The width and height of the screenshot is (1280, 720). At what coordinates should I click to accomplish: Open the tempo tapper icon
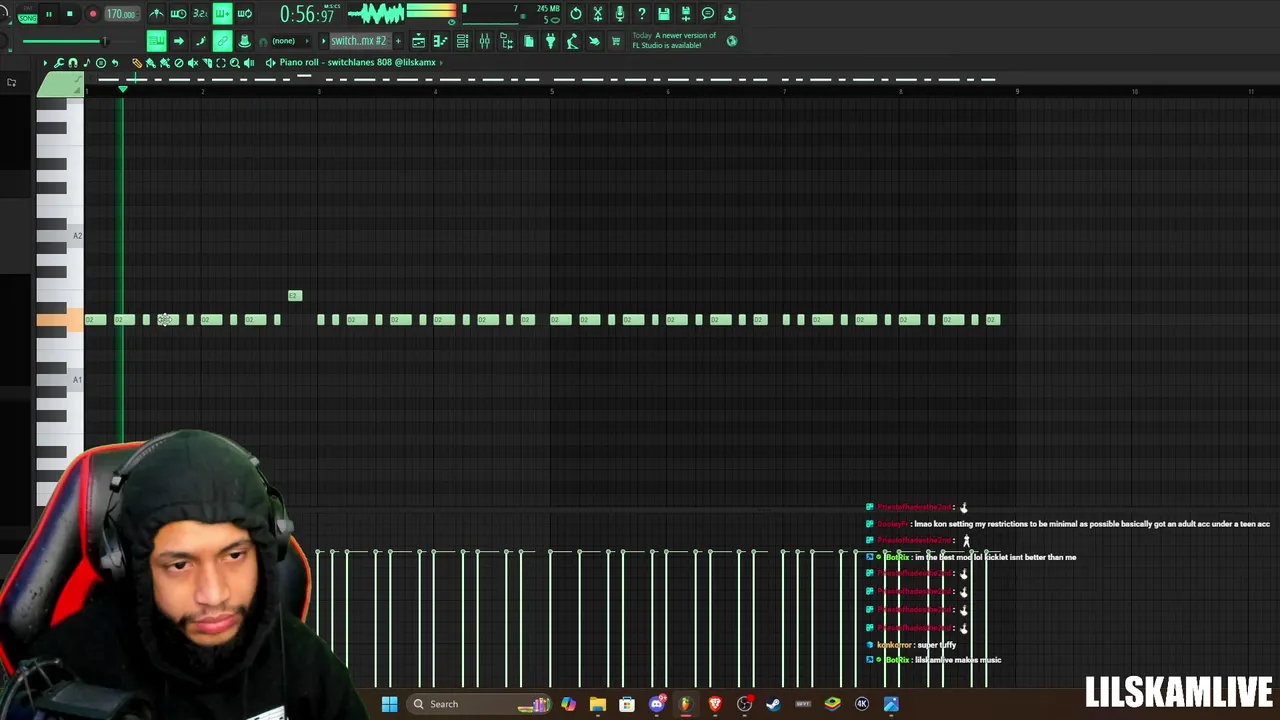pyautogui.click(x=572, y=41)
